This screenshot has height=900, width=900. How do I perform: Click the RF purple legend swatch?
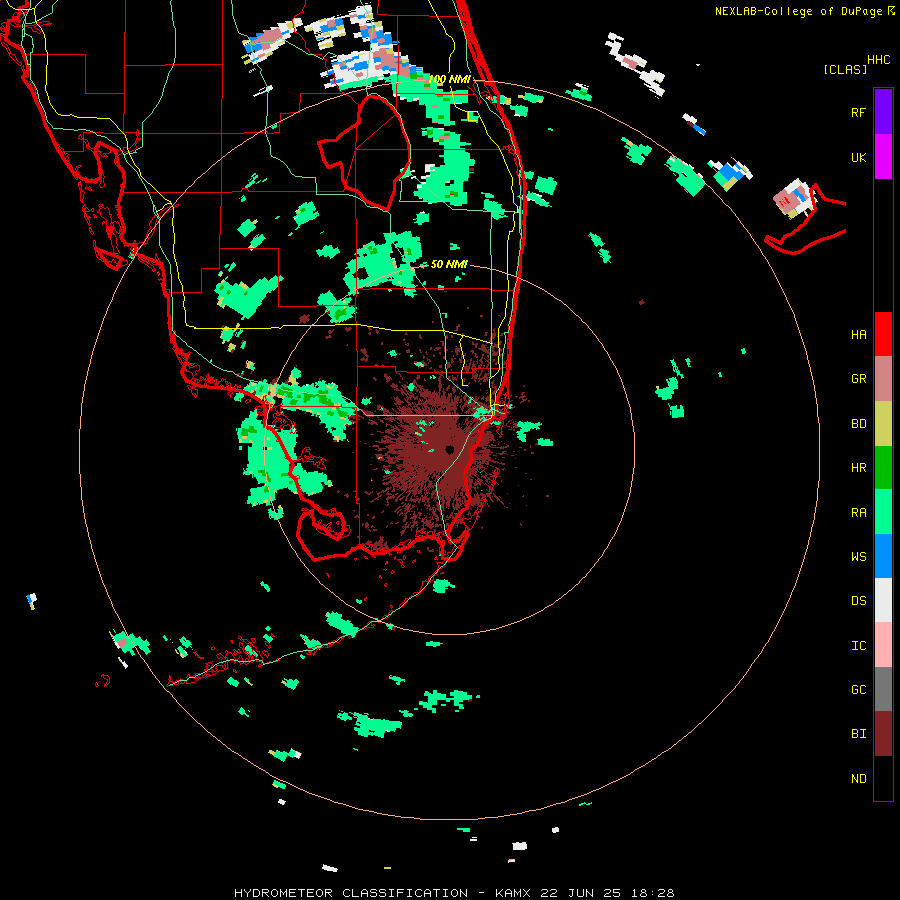[883, 112]
